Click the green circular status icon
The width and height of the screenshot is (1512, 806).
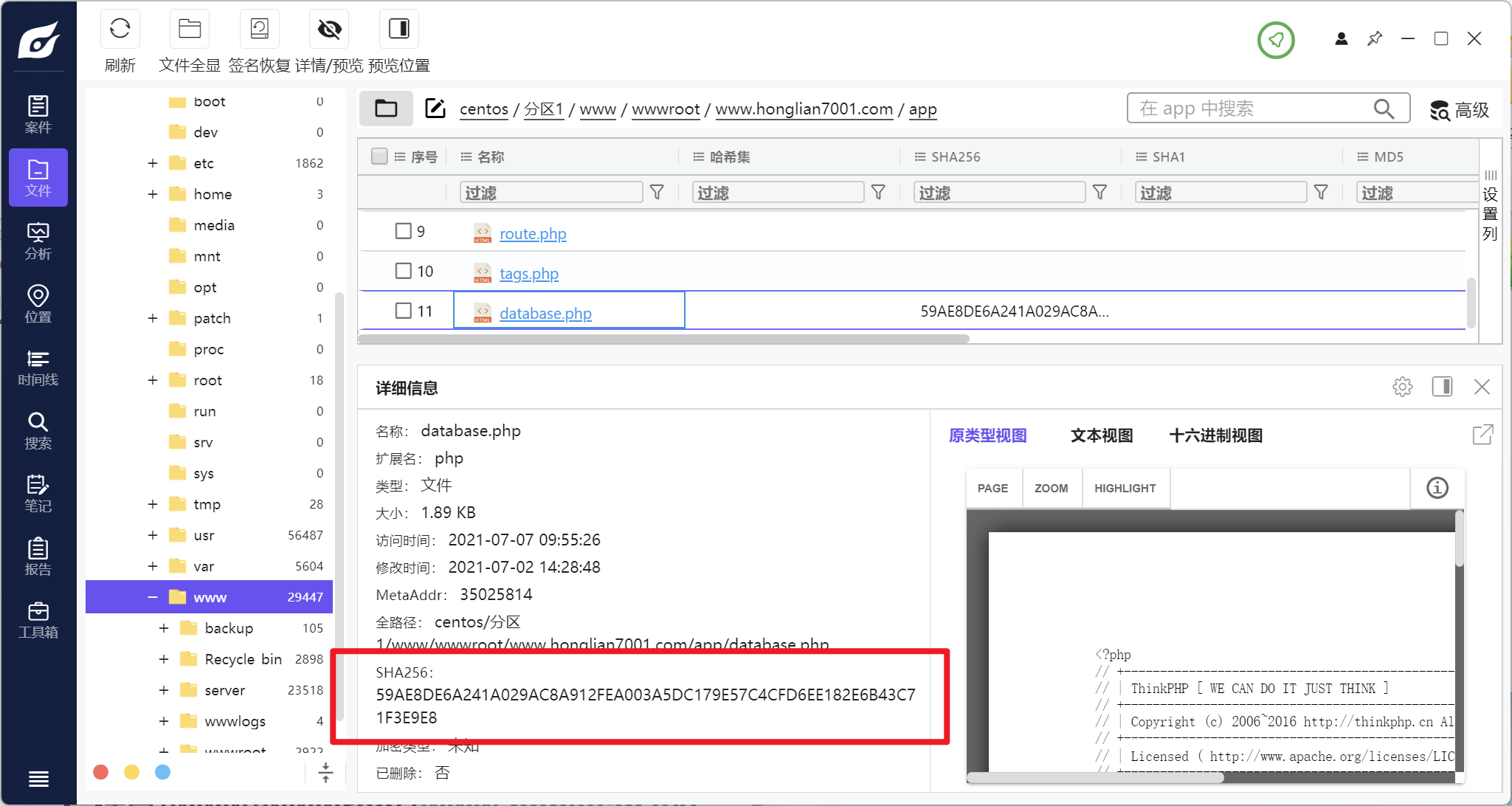pyautogui.click(x=1276, y=40)
